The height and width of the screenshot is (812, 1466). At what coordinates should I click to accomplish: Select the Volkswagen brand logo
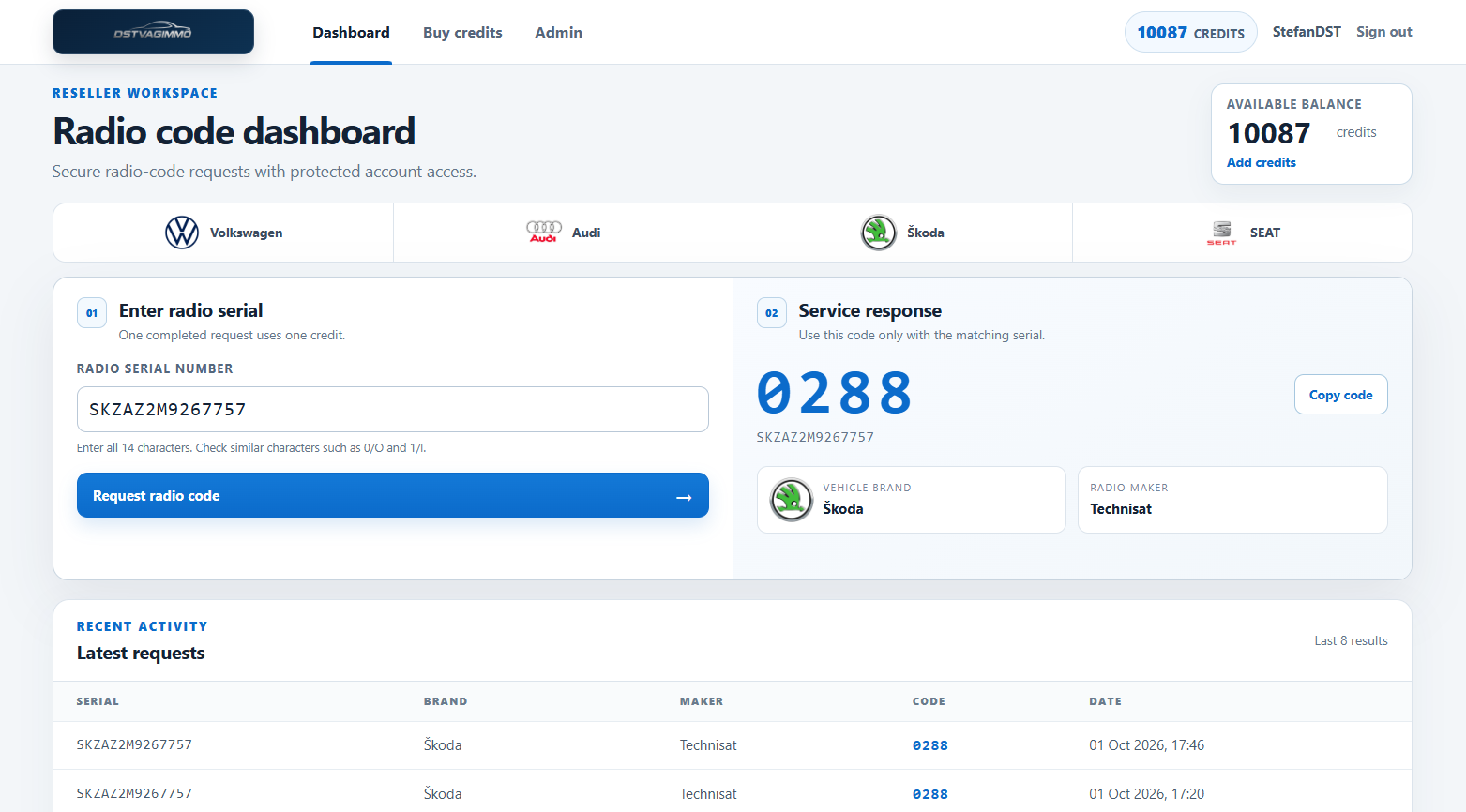click(x=182, y=233)
